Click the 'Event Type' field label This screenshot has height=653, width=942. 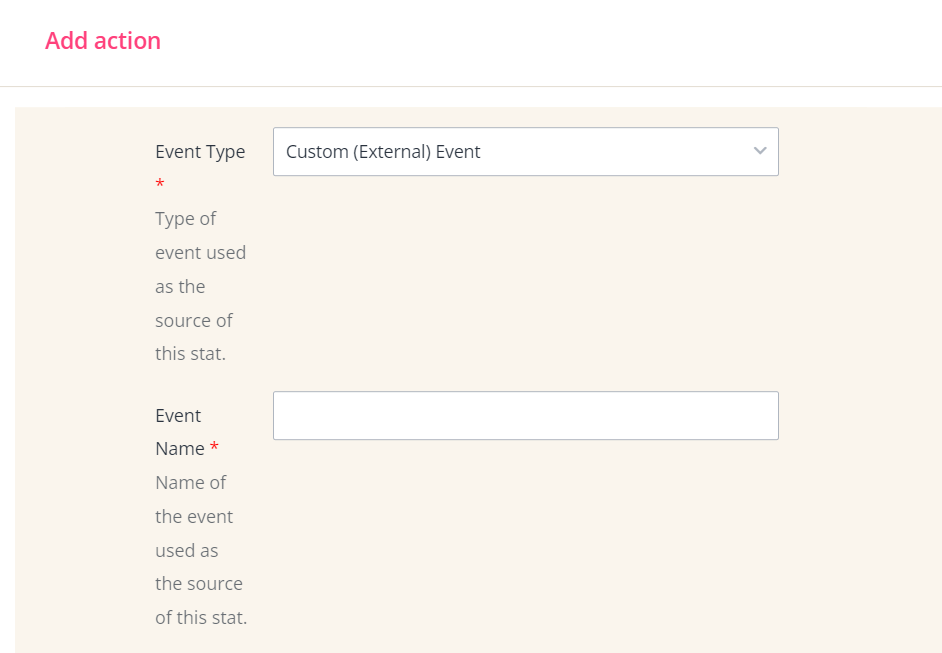point(200,152)
